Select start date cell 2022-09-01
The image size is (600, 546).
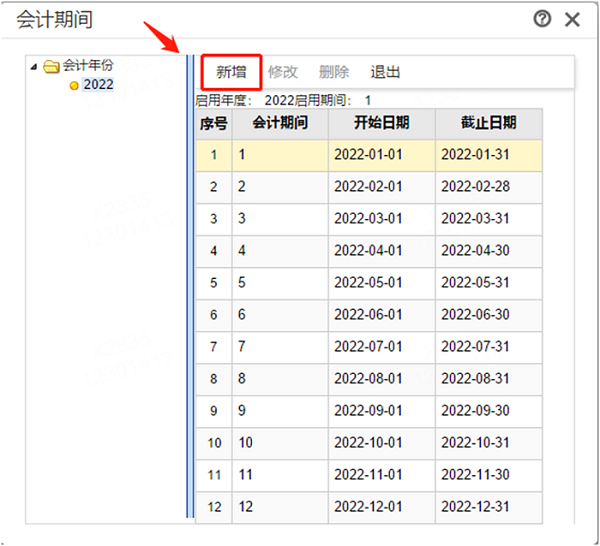click(x=382, y=411)
